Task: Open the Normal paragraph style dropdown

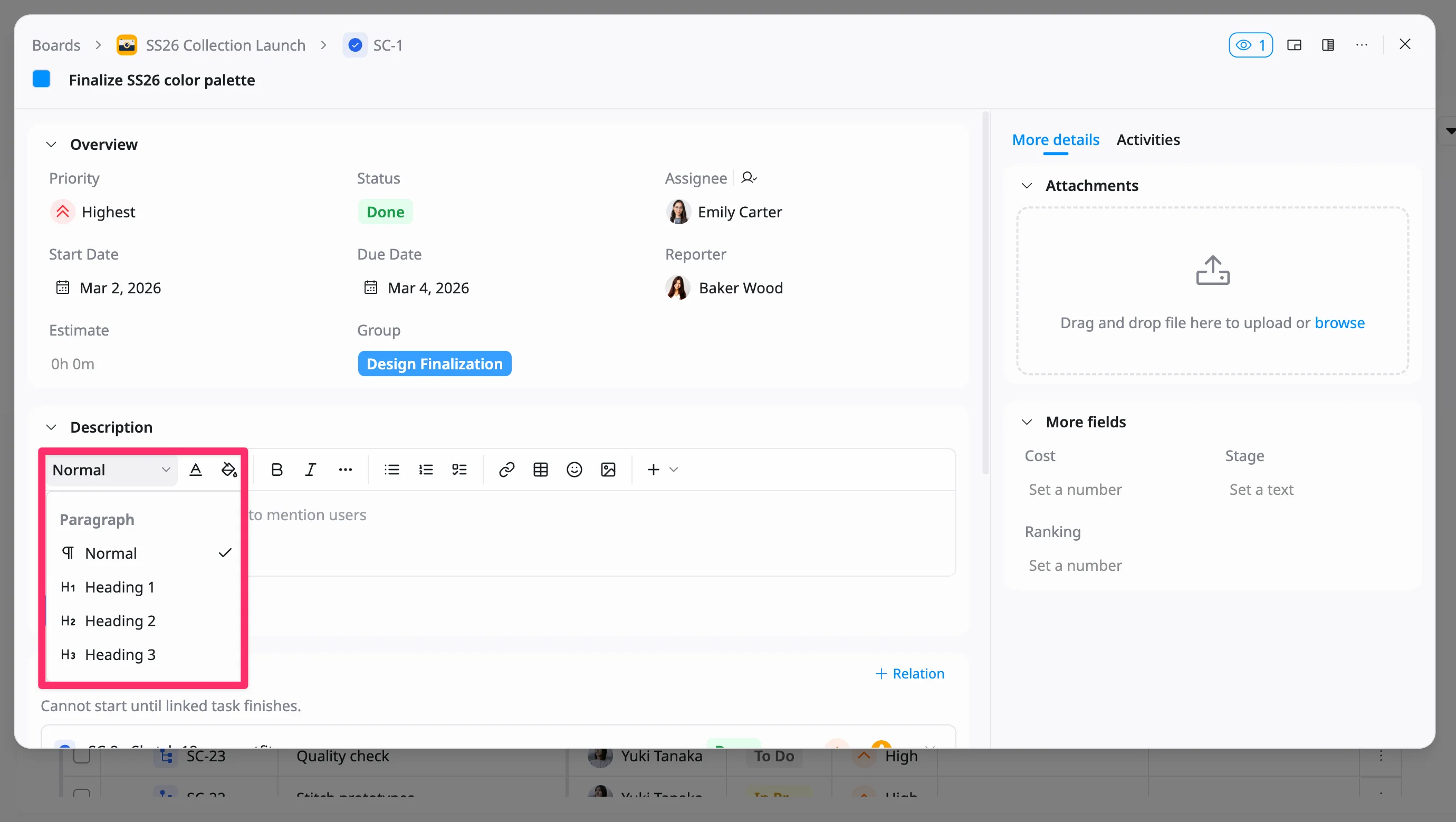Action: [111, 470]
